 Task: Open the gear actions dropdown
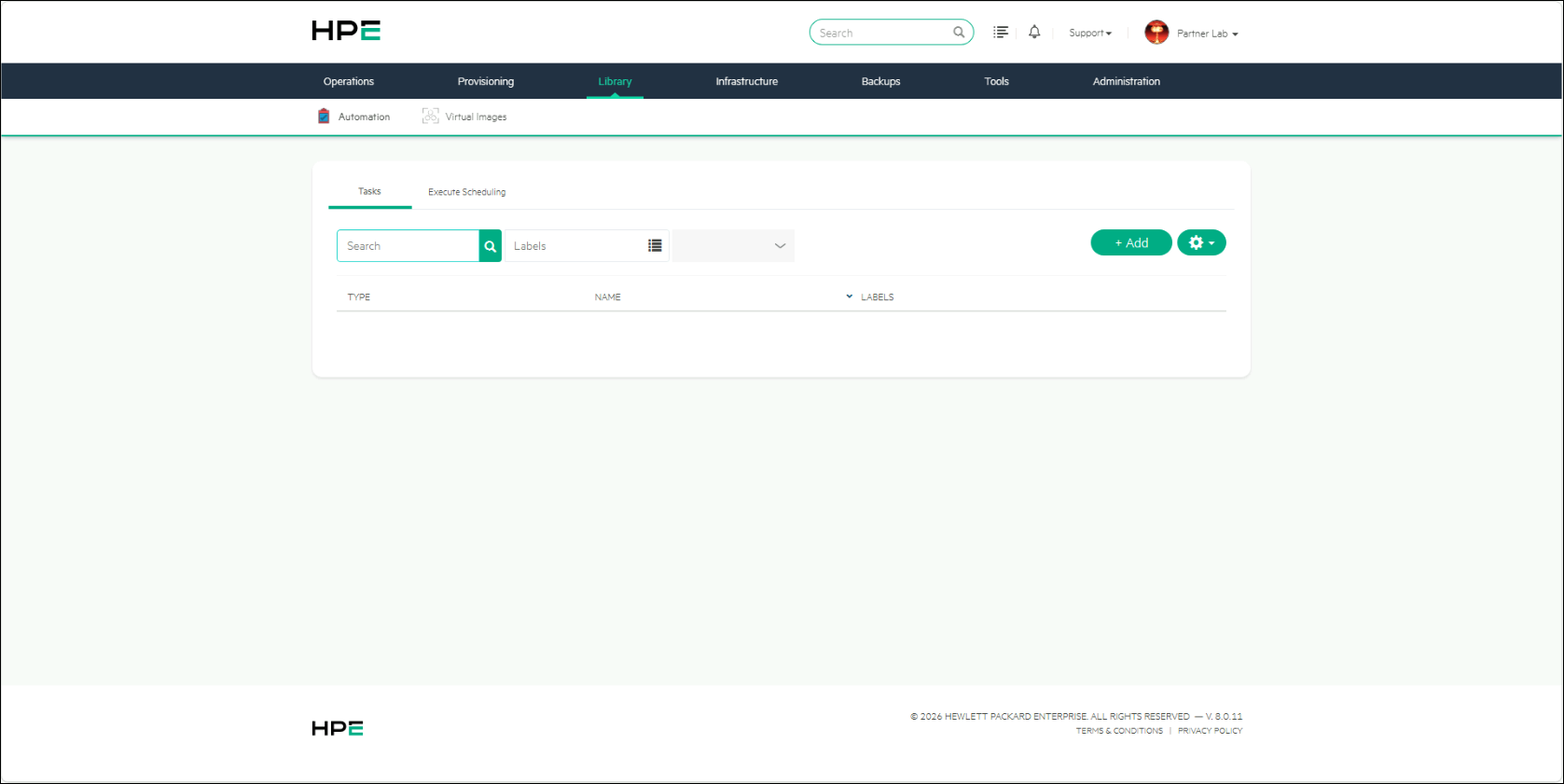coord(1201,242)
